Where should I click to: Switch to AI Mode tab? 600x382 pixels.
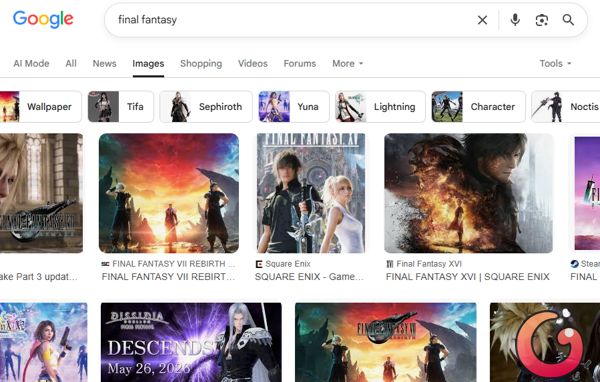31,64
